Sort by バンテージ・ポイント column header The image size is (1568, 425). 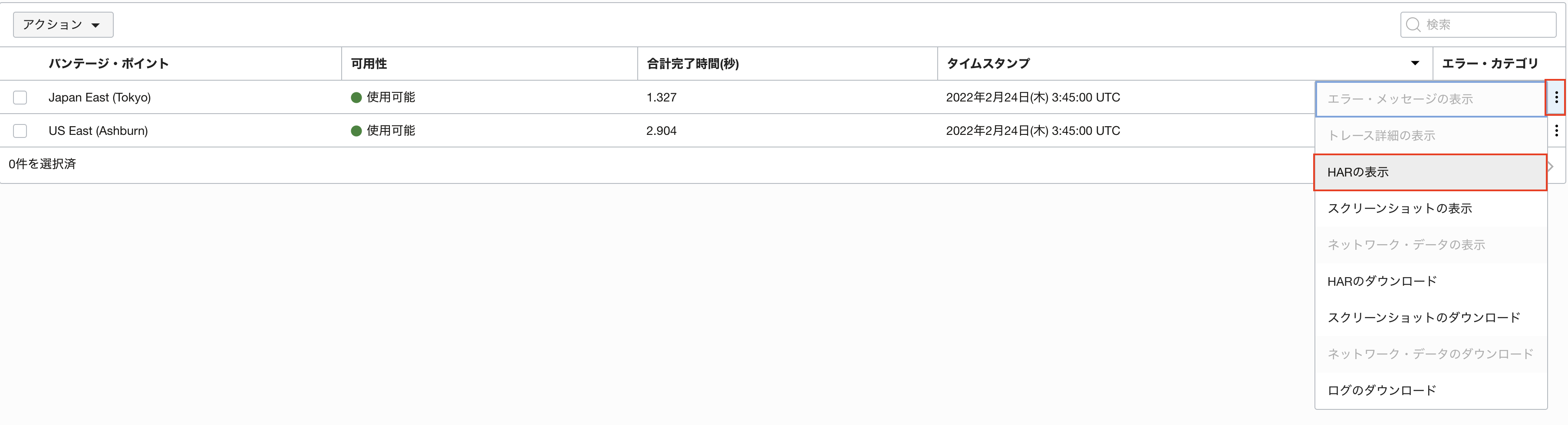[109, 64]
